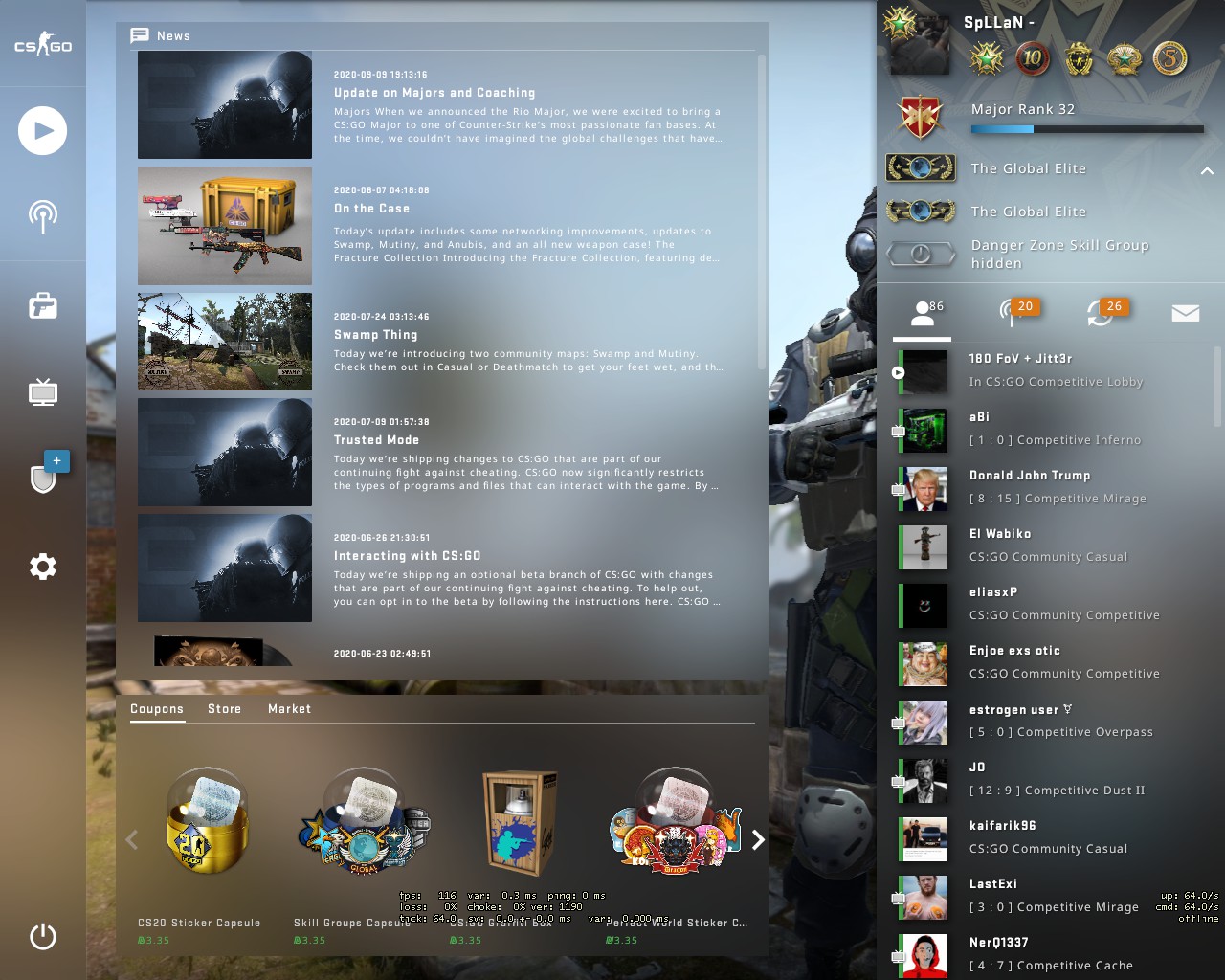The image size is (1225, 980).
Task: Click the Major Rank 32 emblem
Action: 921,116
